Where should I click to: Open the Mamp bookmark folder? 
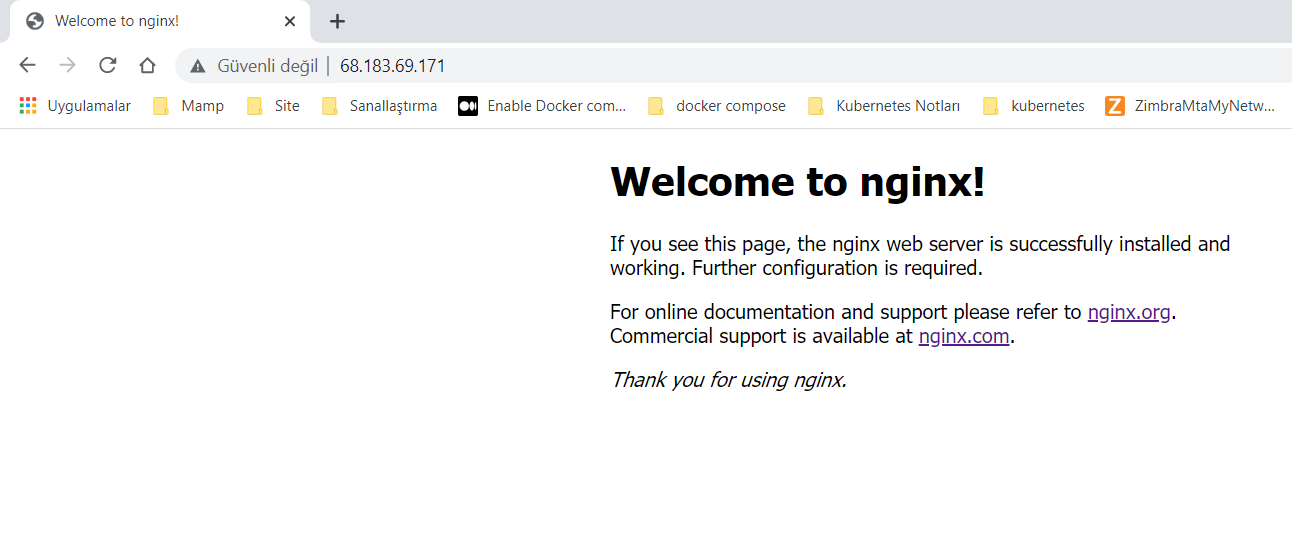188,106
